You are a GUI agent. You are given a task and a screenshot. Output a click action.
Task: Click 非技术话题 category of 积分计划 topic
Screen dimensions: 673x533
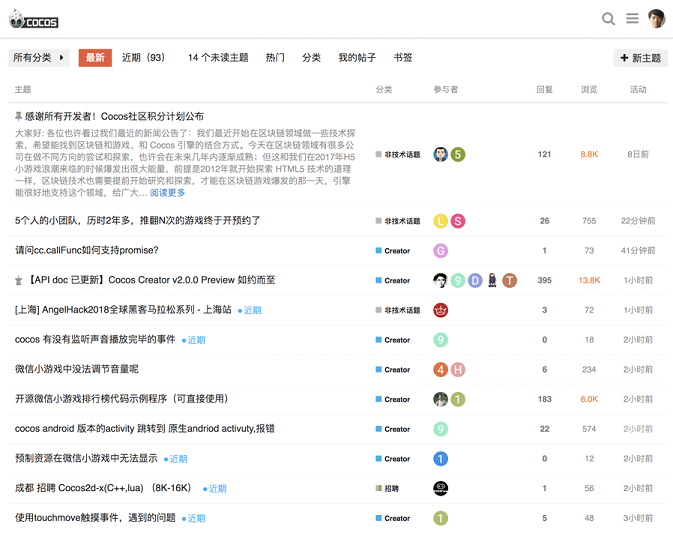[x=398, y=154]
